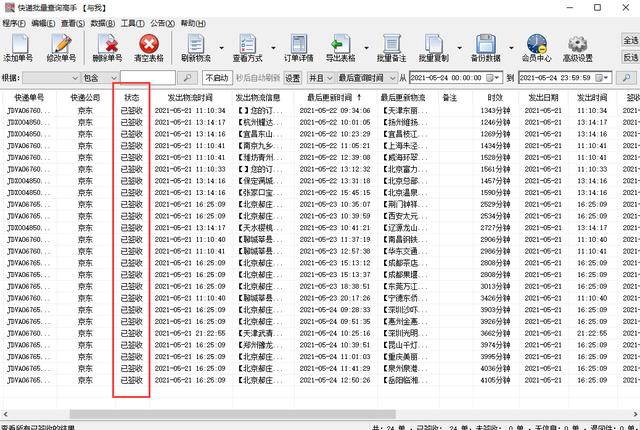Click the 删除单号 icon

pos(107,48)
